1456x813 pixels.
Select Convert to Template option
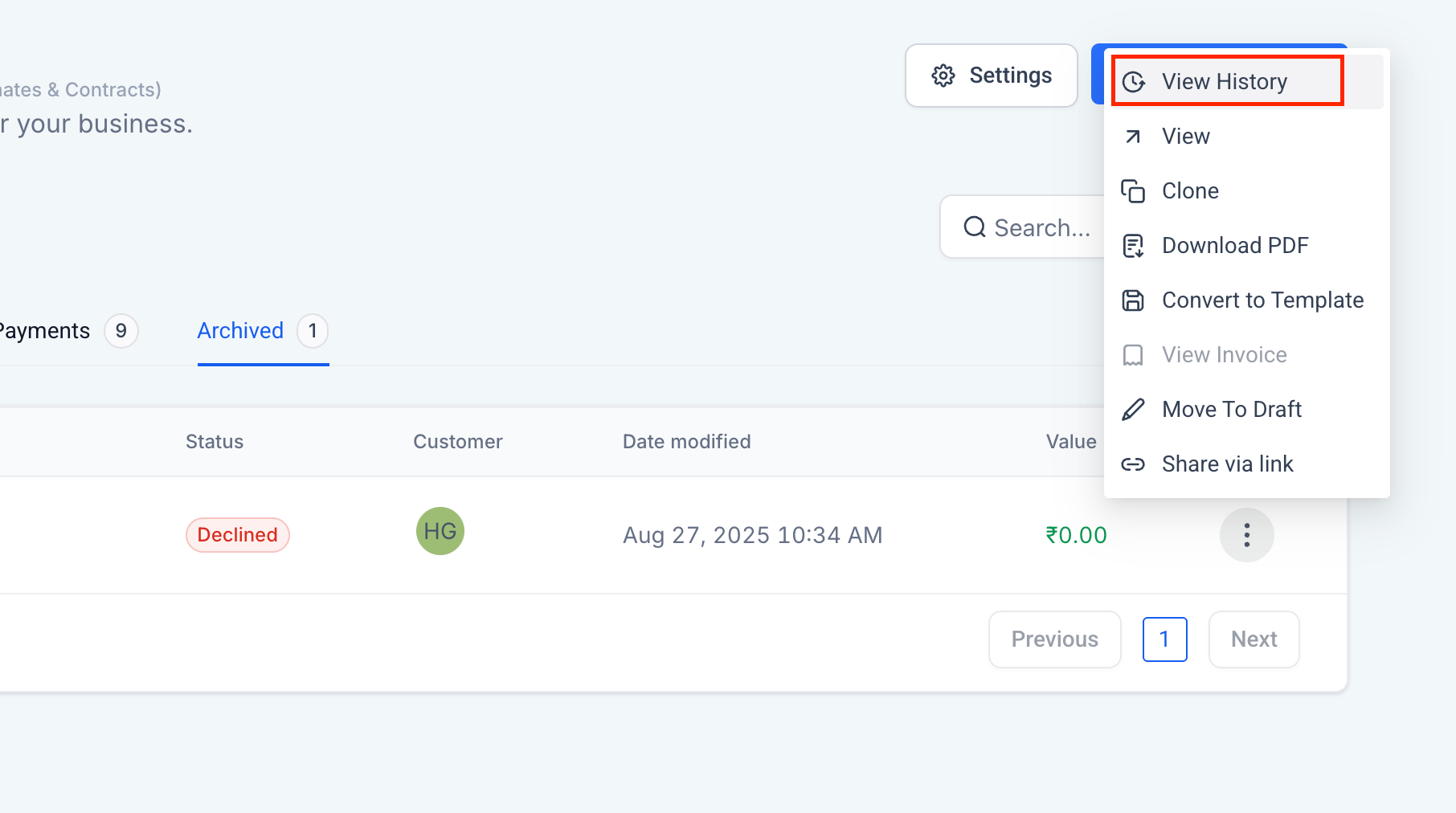coord(1262,300)
